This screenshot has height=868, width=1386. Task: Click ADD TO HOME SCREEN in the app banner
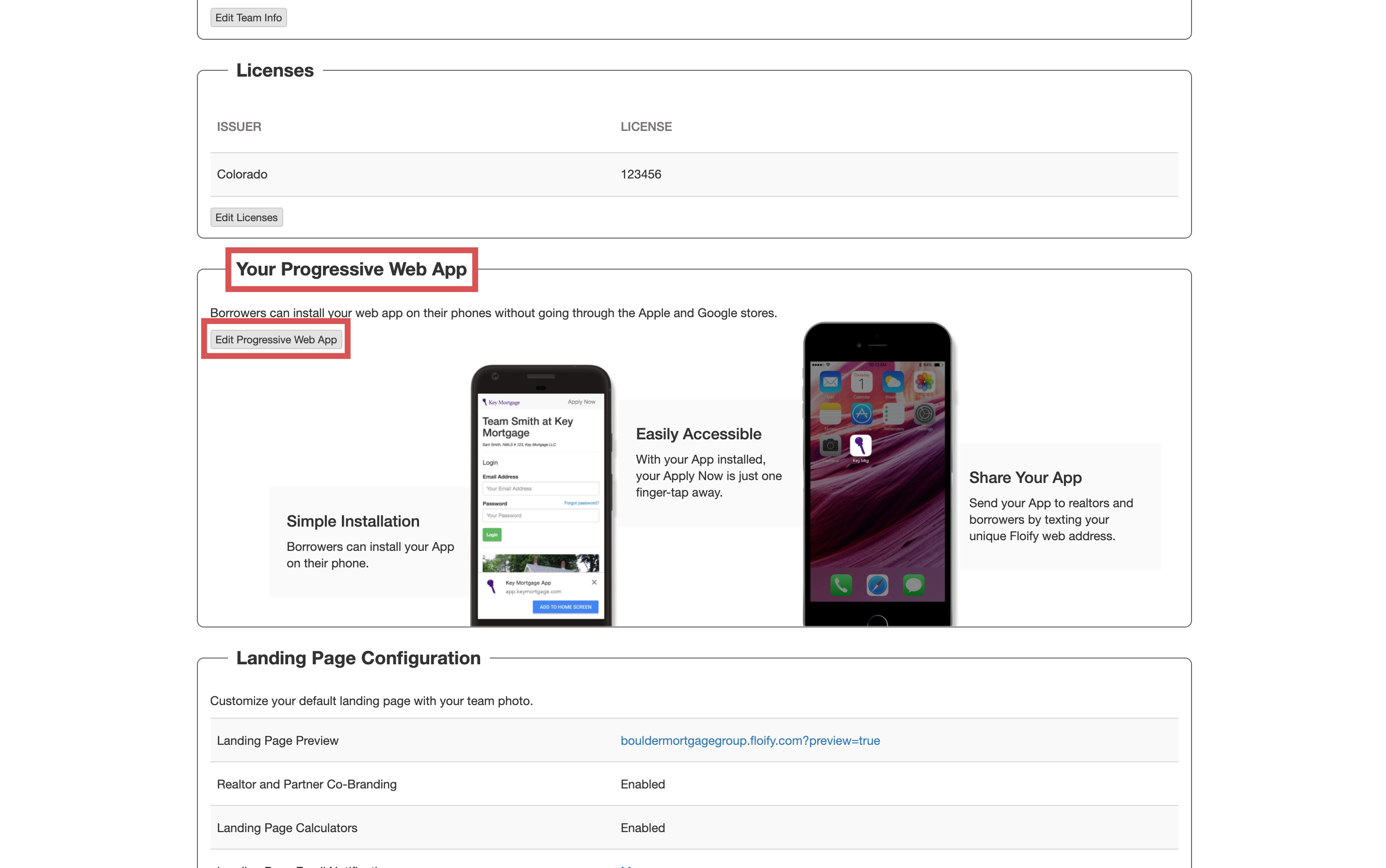(x=565, y=607)
